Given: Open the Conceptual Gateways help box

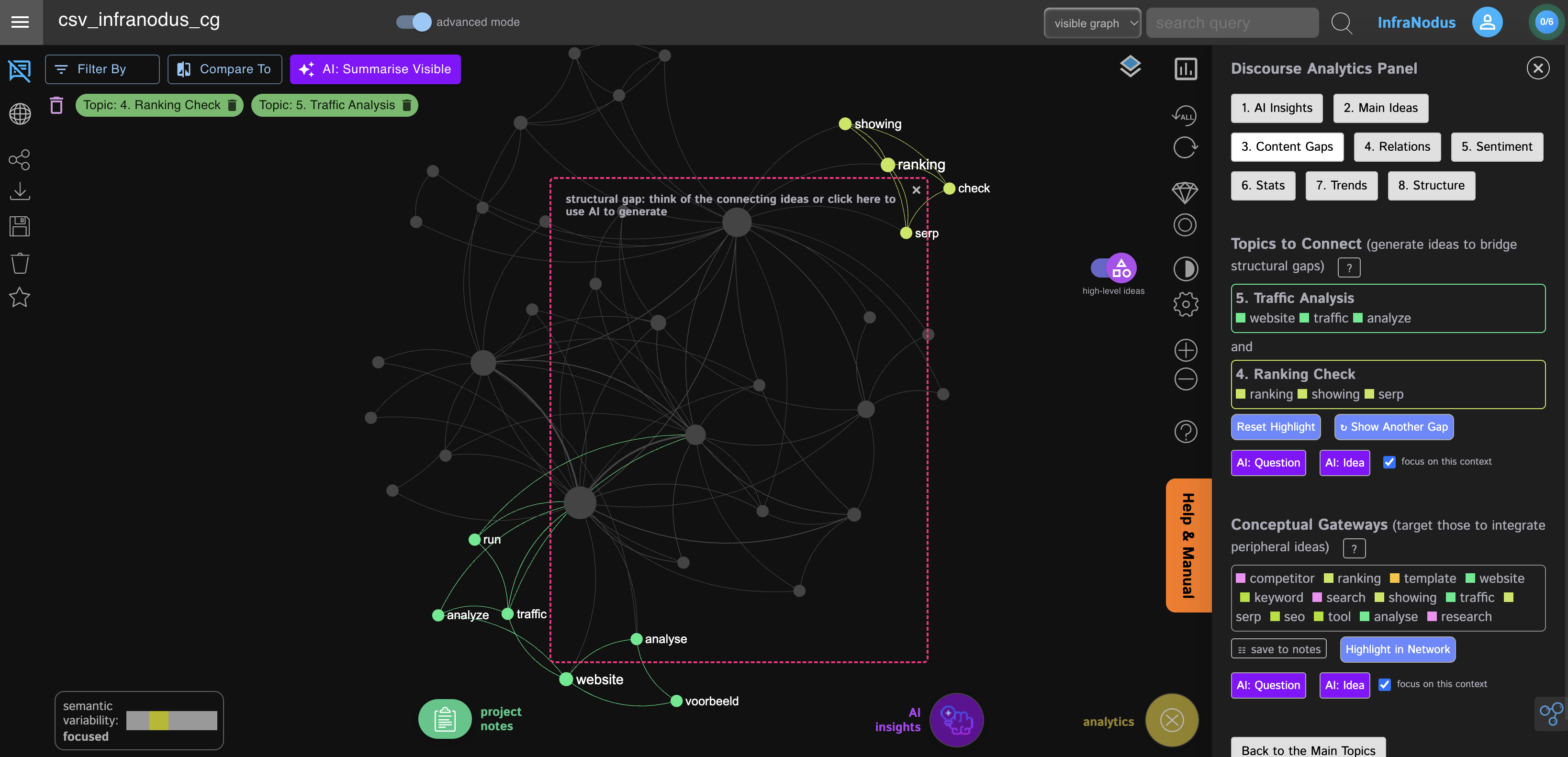Looking at the screenshot, I should 1355,548.
